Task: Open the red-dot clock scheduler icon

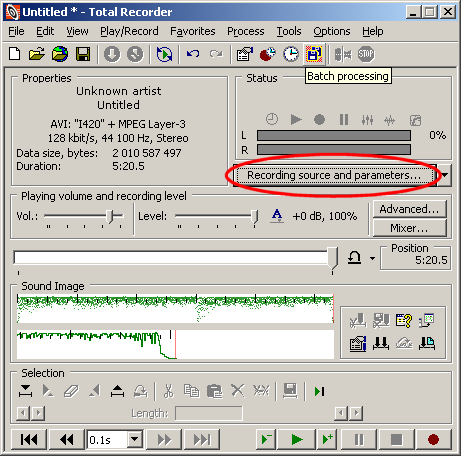Action: 268,54
